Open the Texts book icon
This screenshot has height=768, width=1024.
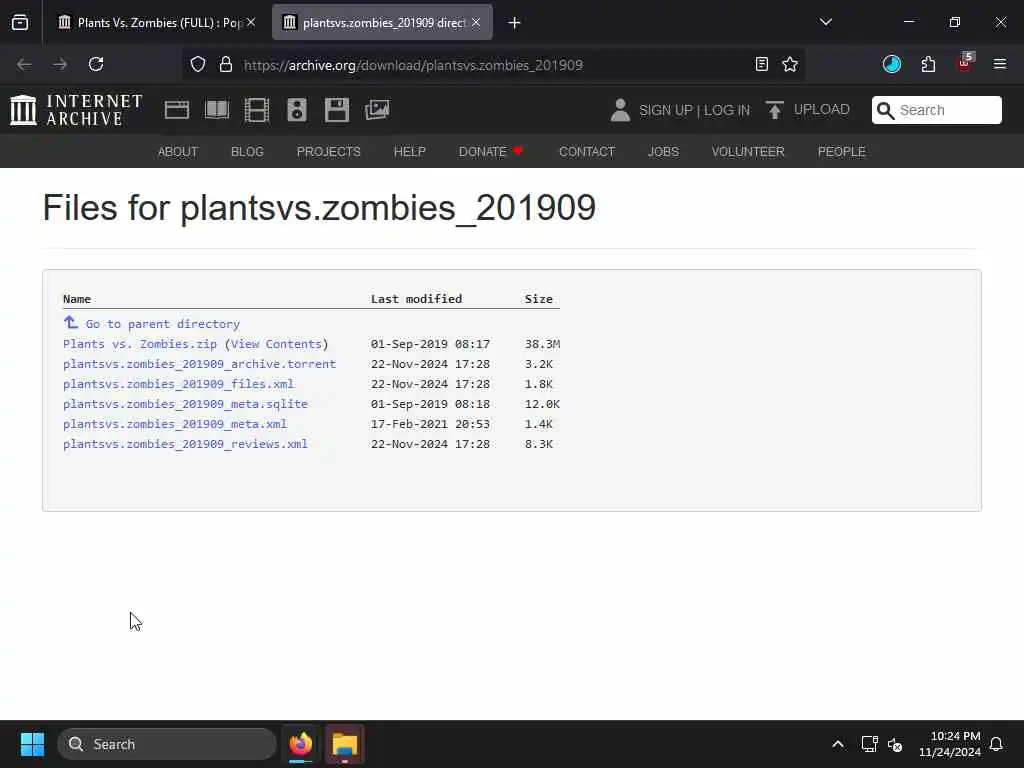(217, 110)
